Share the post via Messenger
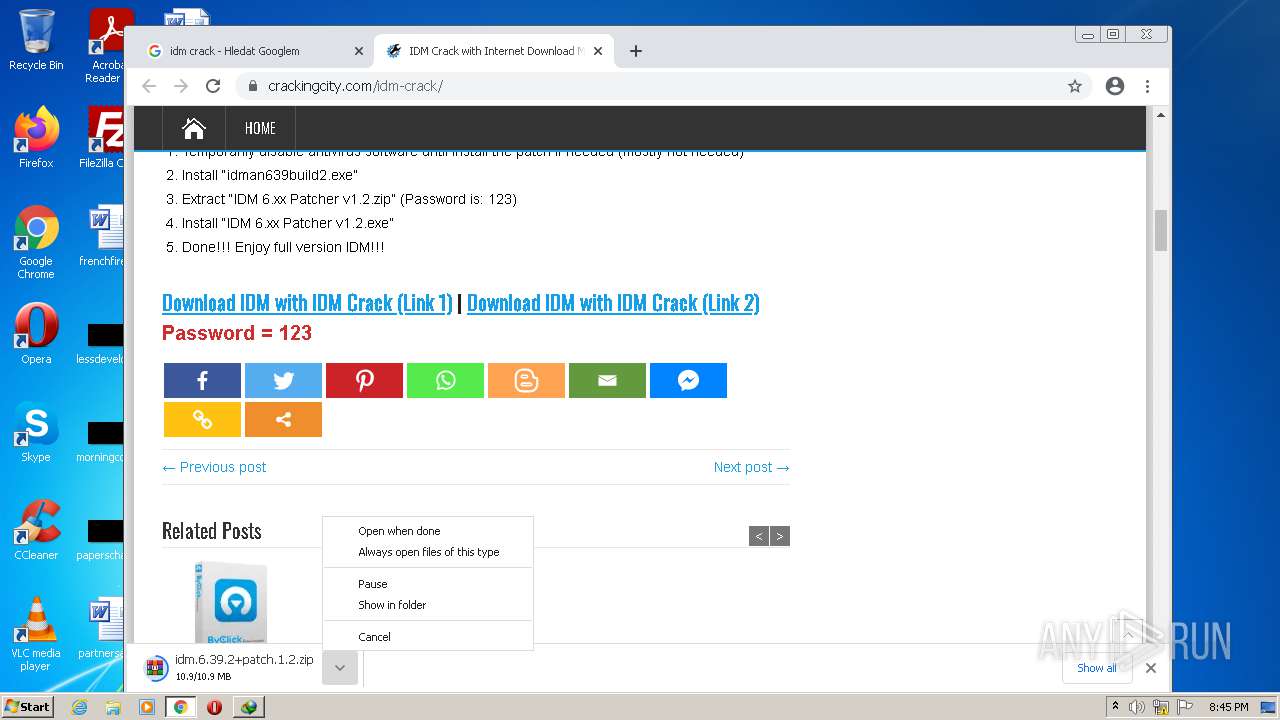The image size is (1280, 720). [x=688, y=380]
